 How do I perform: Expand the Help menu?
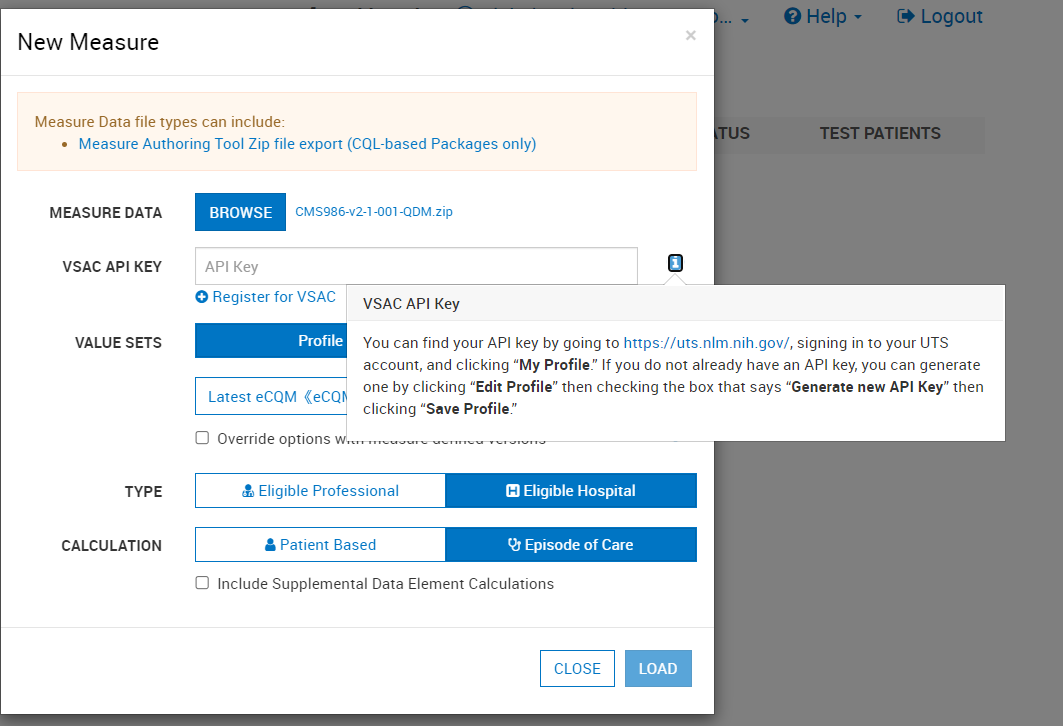click(823, 17)
